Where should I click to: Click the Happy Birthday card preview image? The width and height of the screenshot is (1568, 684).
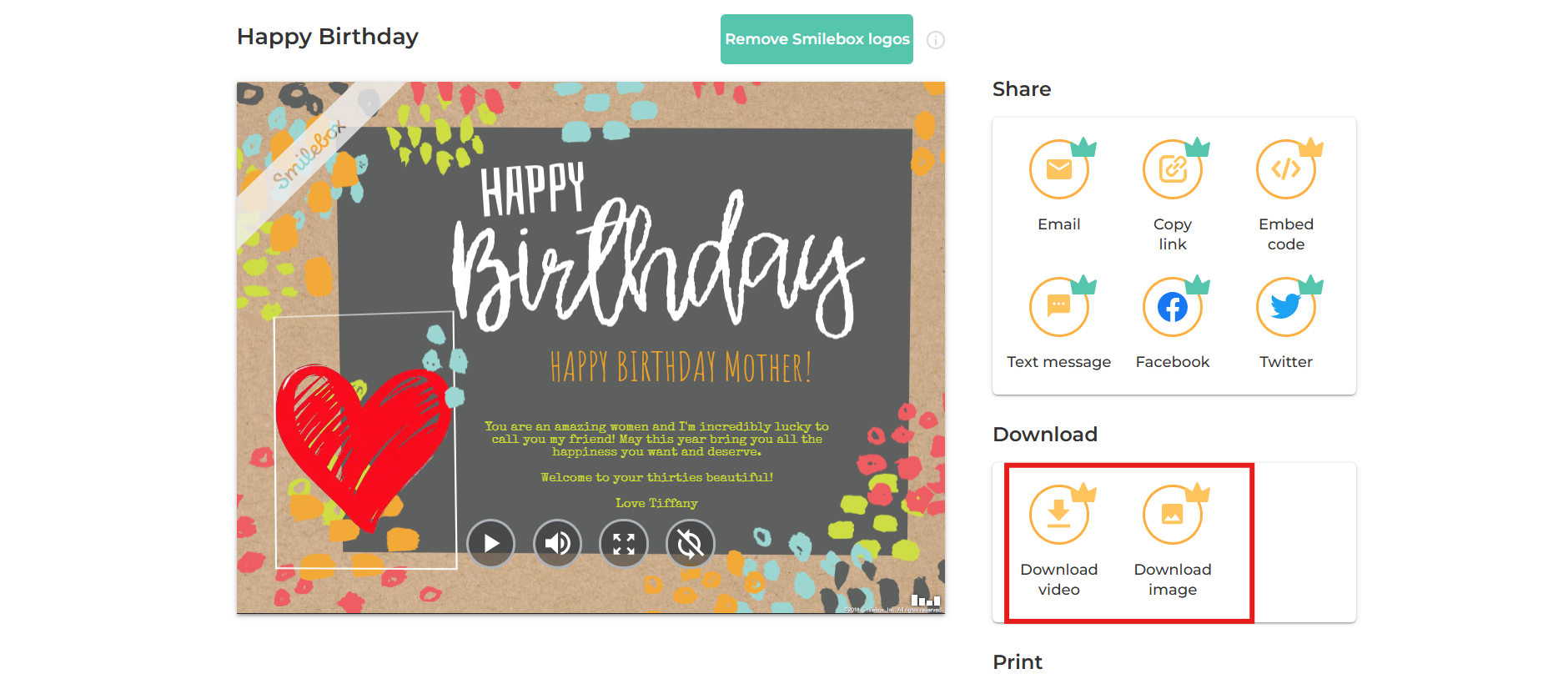click(x=591, y=348)
